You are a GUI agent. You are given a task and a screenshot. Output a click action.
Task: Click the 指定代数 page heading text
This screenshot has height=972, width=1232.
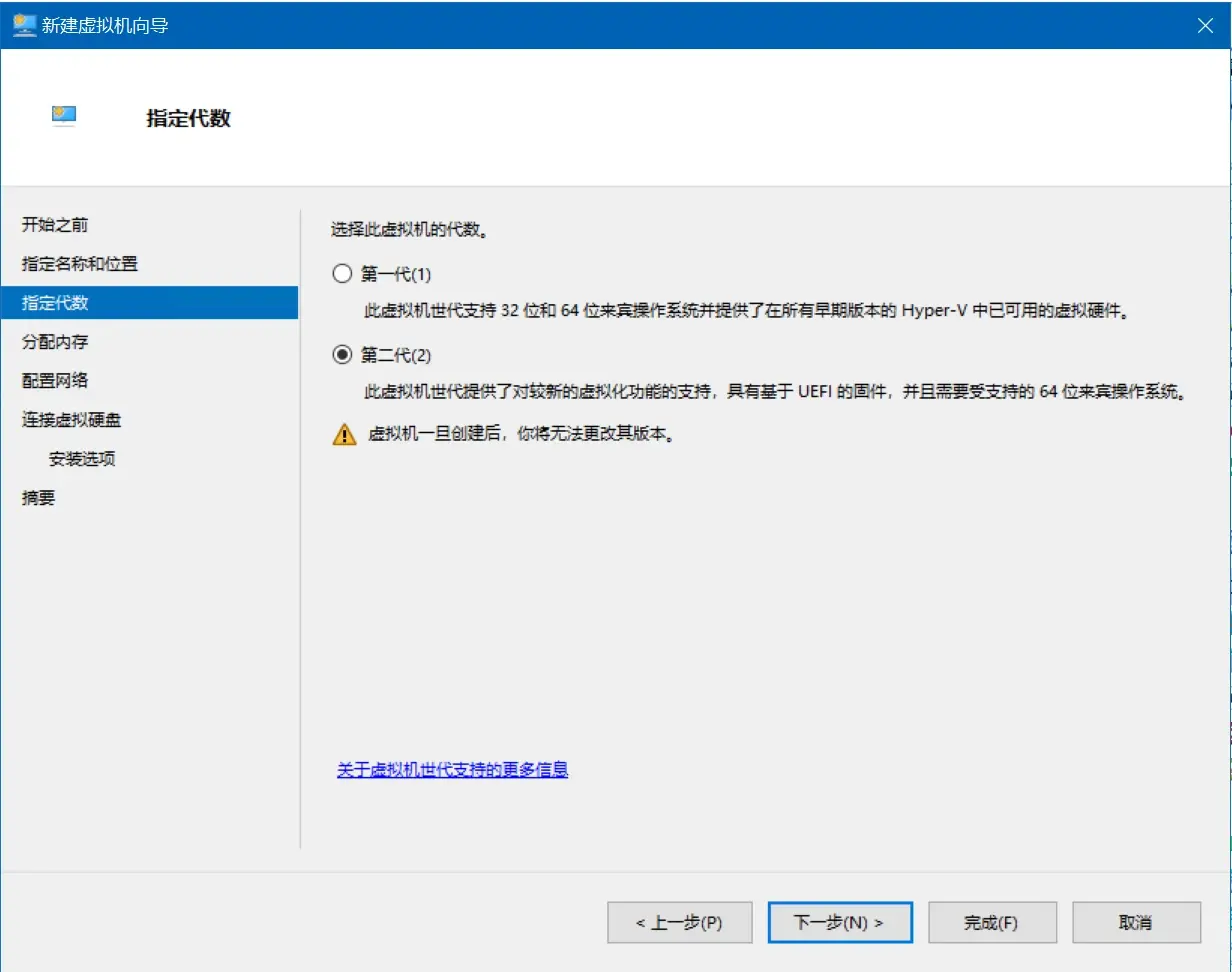click(x=188, y=118)
